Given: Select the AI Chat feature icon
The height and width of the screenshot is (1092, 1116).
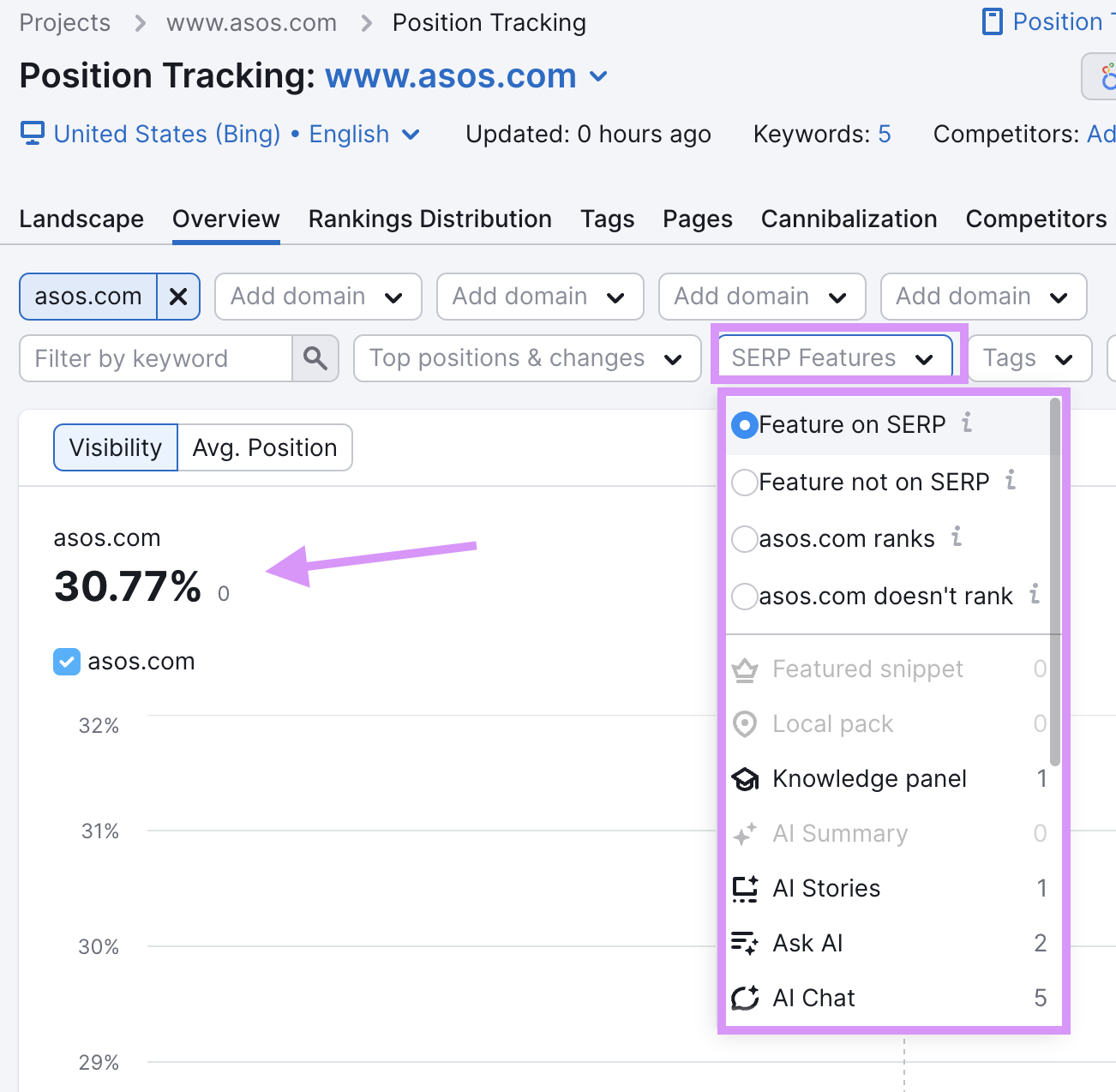Looking at the screenshot, I should click(x=745, y=999).
